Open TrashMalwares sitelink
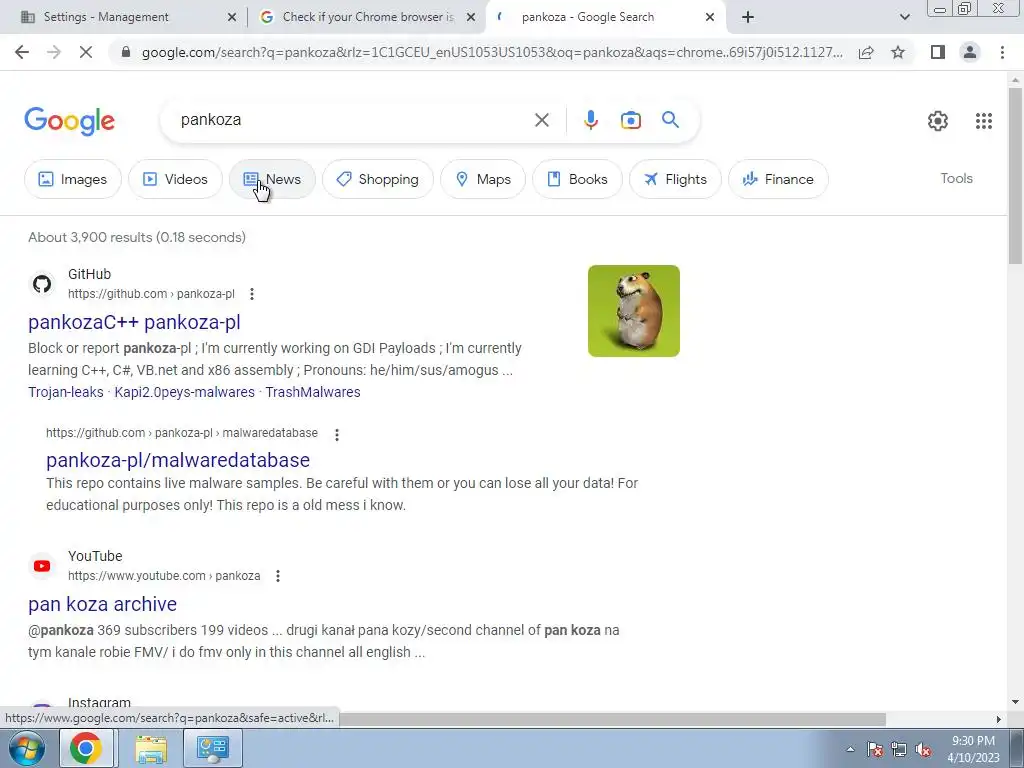The image size is (1024, 768). [x=313, y=392]
